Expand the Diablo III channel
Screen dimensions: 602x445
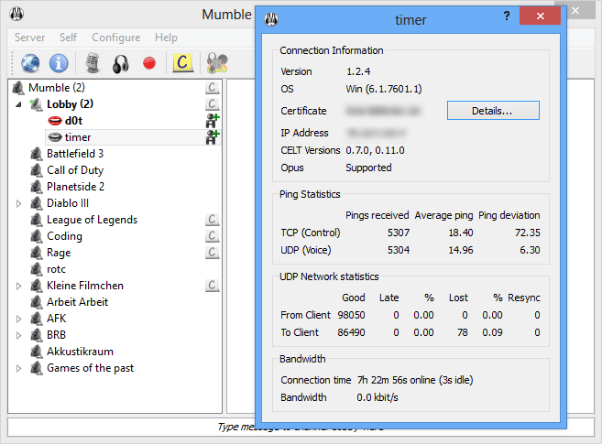coord(18,203)
